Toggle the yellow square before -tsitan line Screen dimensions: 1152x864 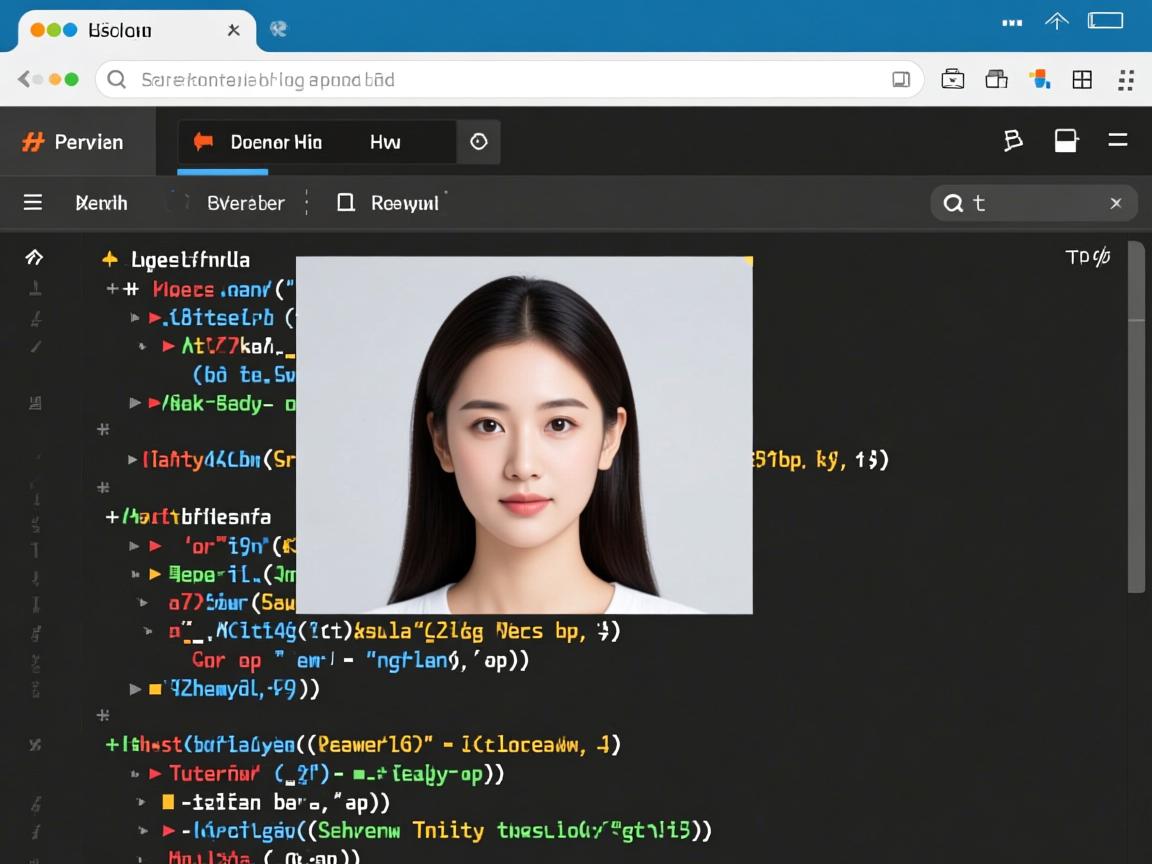(x=168, y=802)
